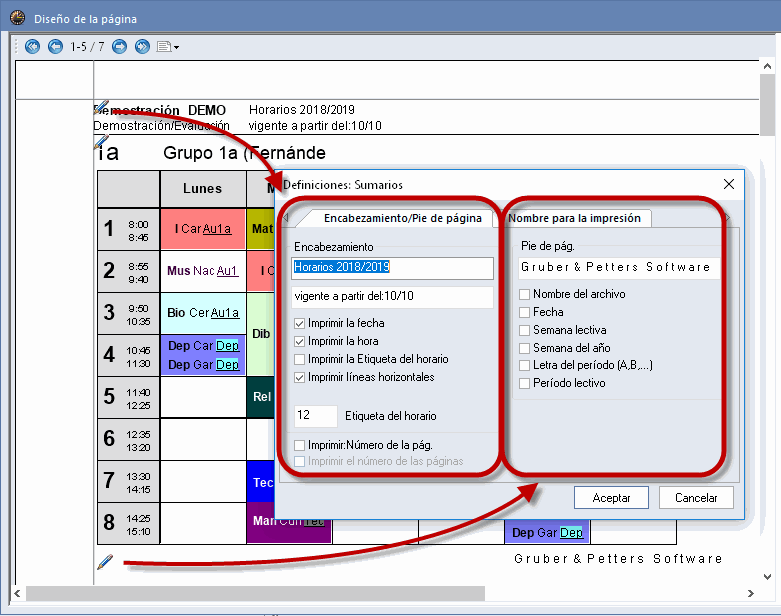Go to previous page arrow icon

55,47
